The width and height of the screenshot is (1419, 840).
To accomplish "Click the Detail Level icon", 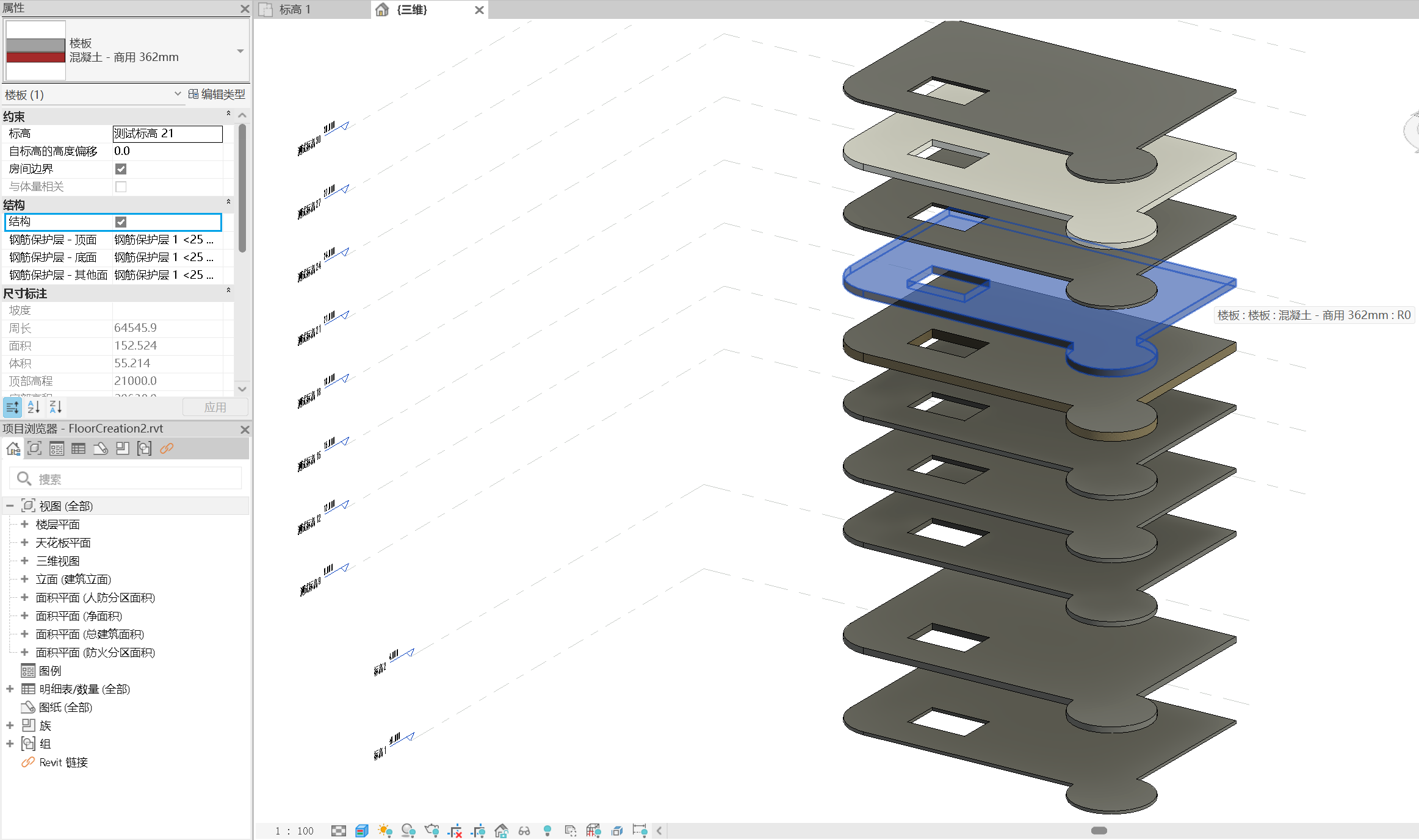I will 338,831.
